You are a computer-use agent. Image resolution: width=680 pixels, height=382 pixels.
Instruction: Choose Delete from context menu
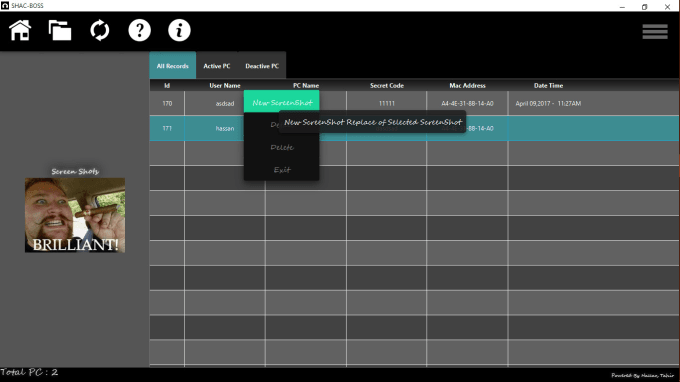(282, 147)
